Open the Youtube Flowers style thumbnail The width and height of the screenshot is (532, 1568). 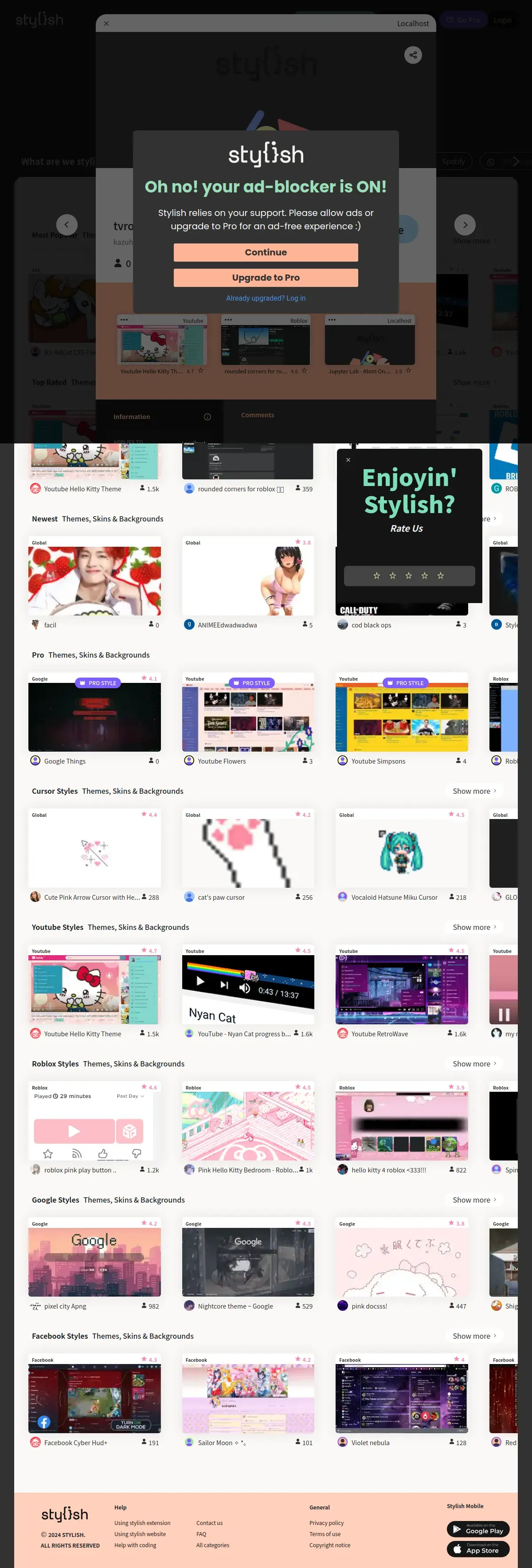click(x=248, y=717)
